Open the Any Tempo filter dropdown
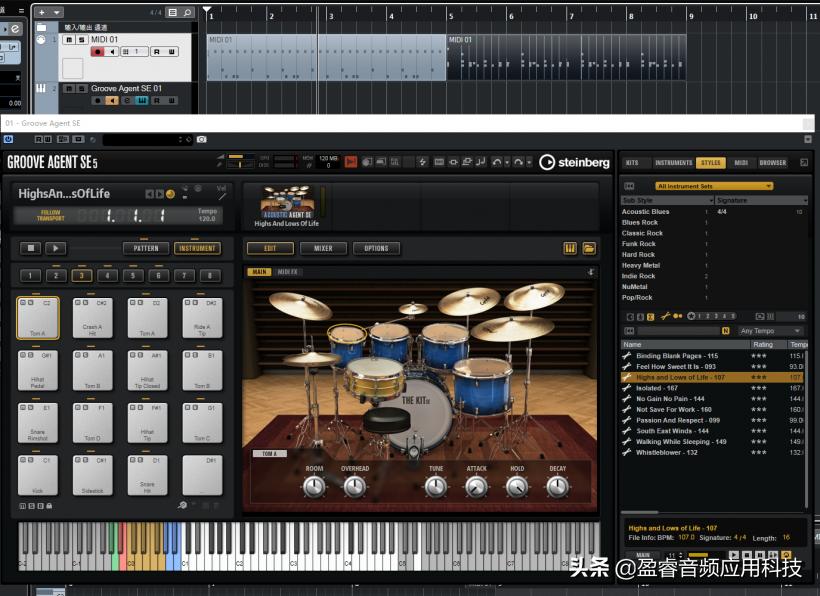Viewport: 820px width, 596px height. 770,331
